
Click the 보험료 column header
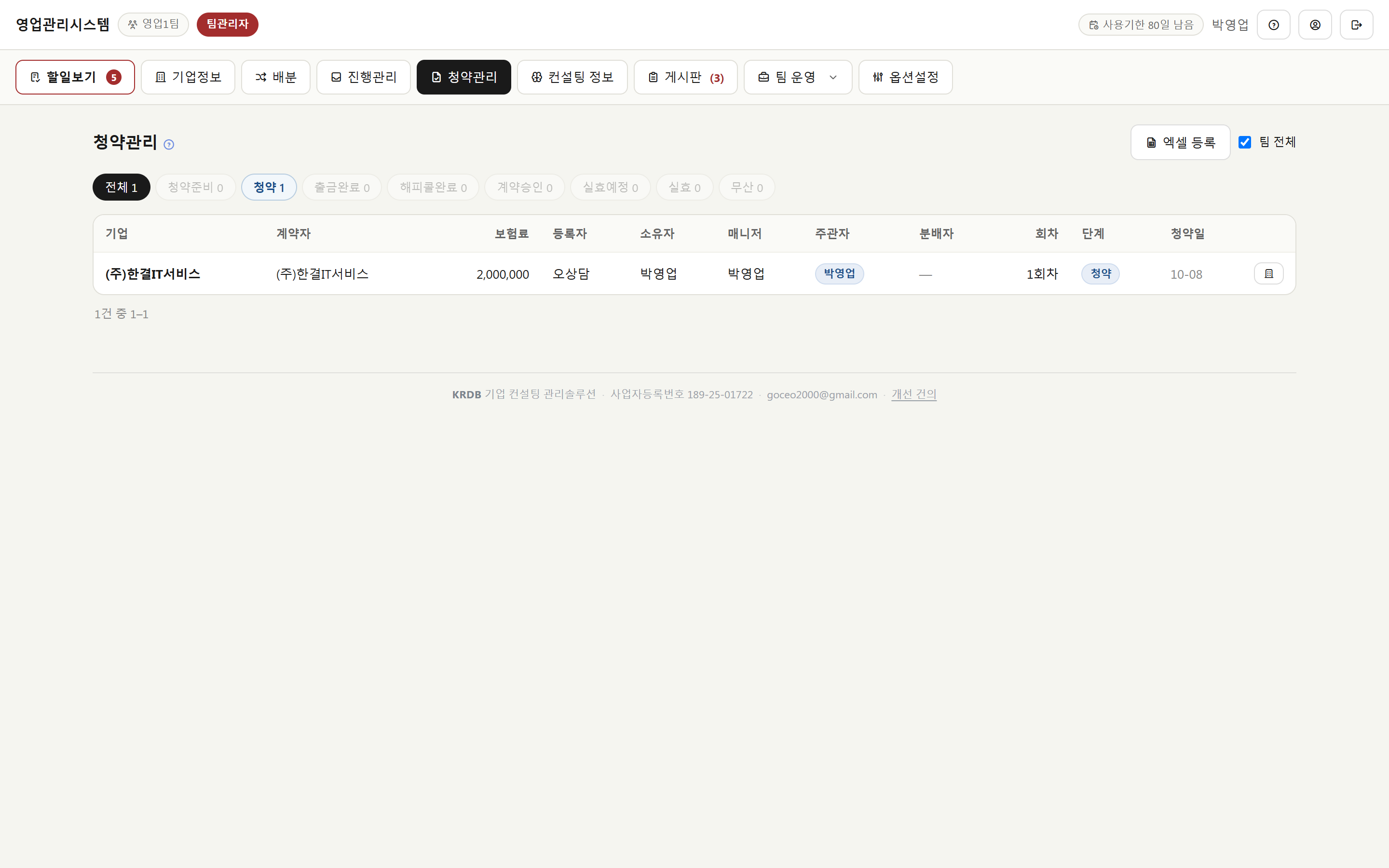click(511, 234)
